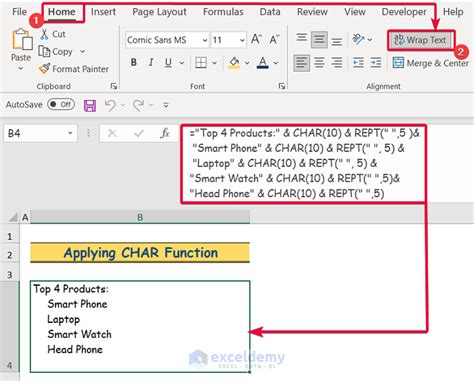Click the Name Box showing B4

coord(36,134)
